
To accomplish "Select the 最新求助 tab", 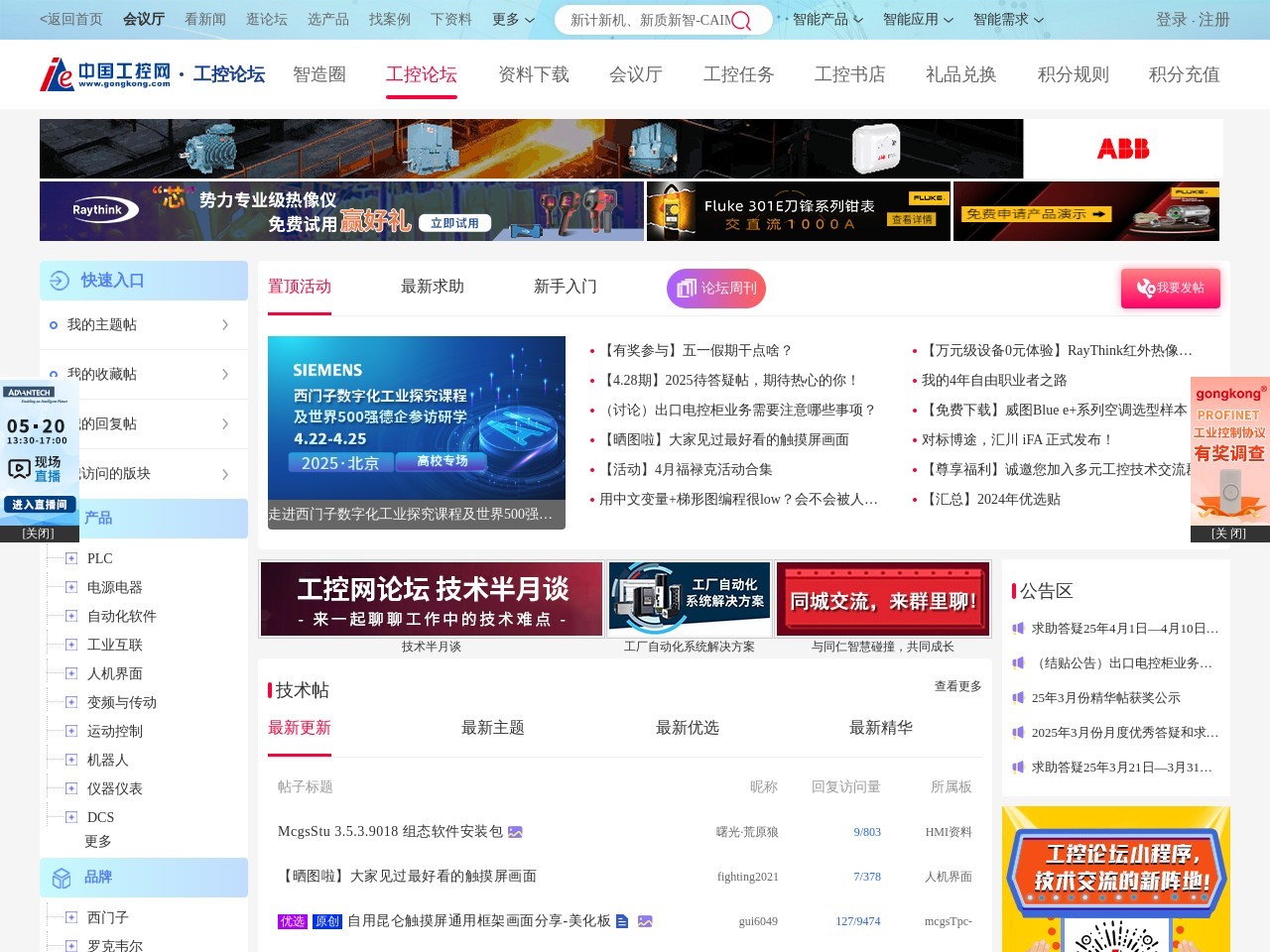I will click(433, 287).
